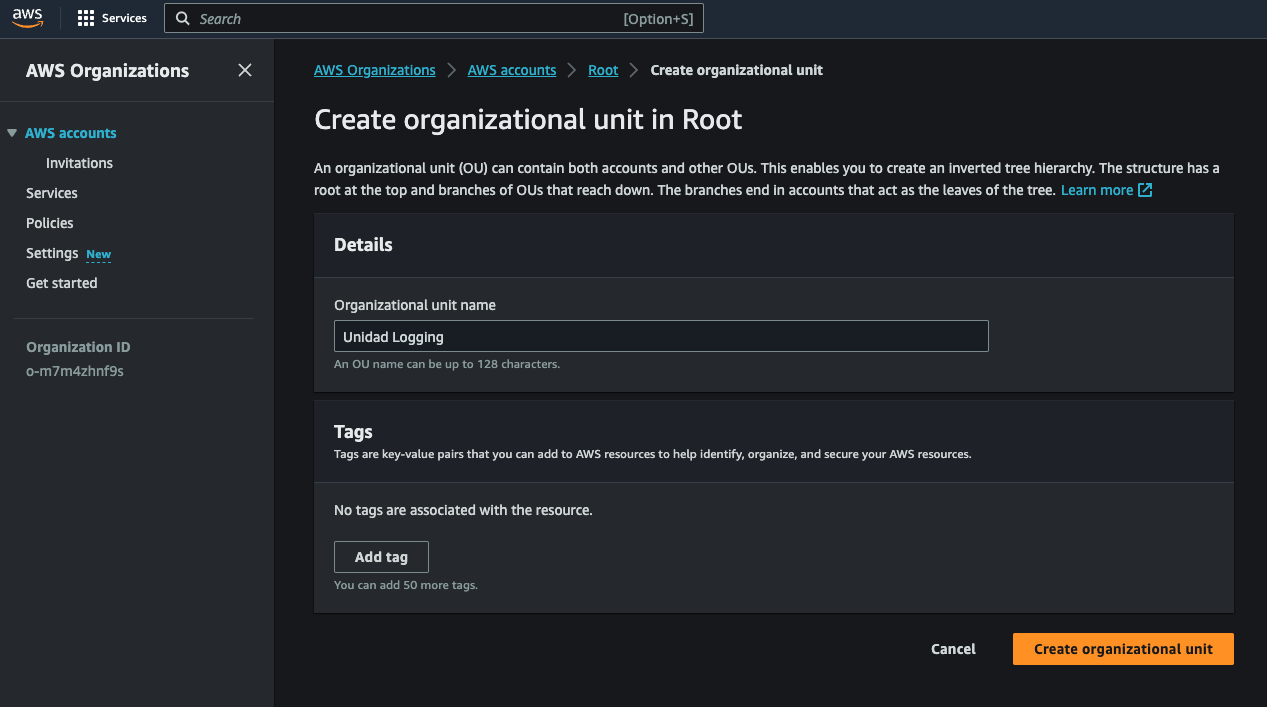The width and height of the screenshot is (1267, 707).
Task: Click the Learn more external link icon
Action: coord(1145,190)
